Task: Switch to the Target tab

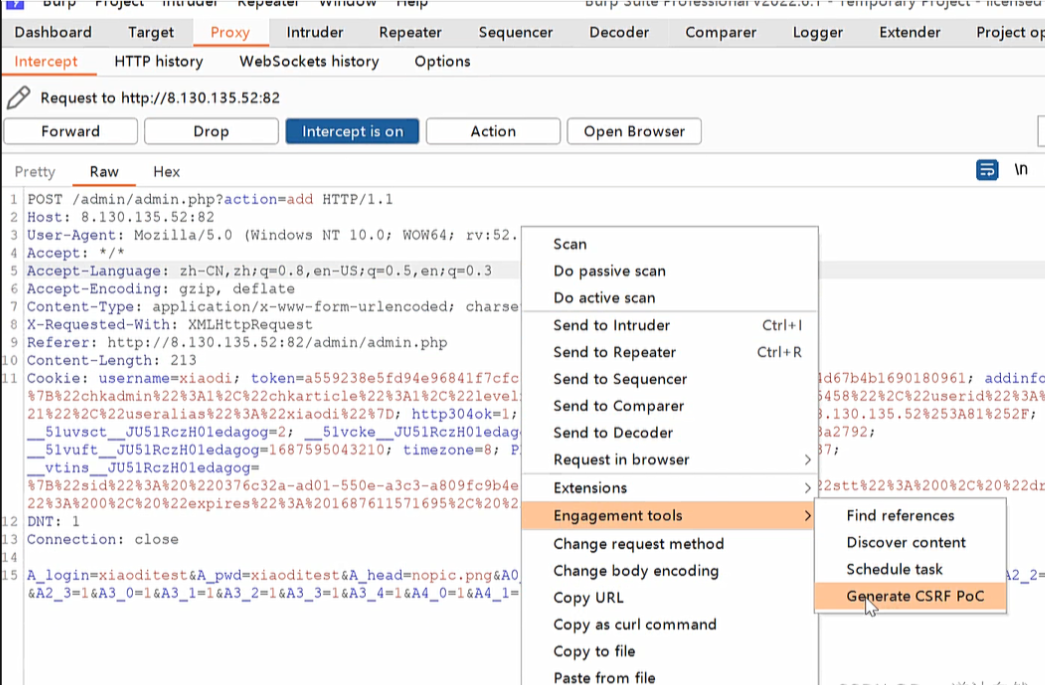Action: (x=151, y=32)
